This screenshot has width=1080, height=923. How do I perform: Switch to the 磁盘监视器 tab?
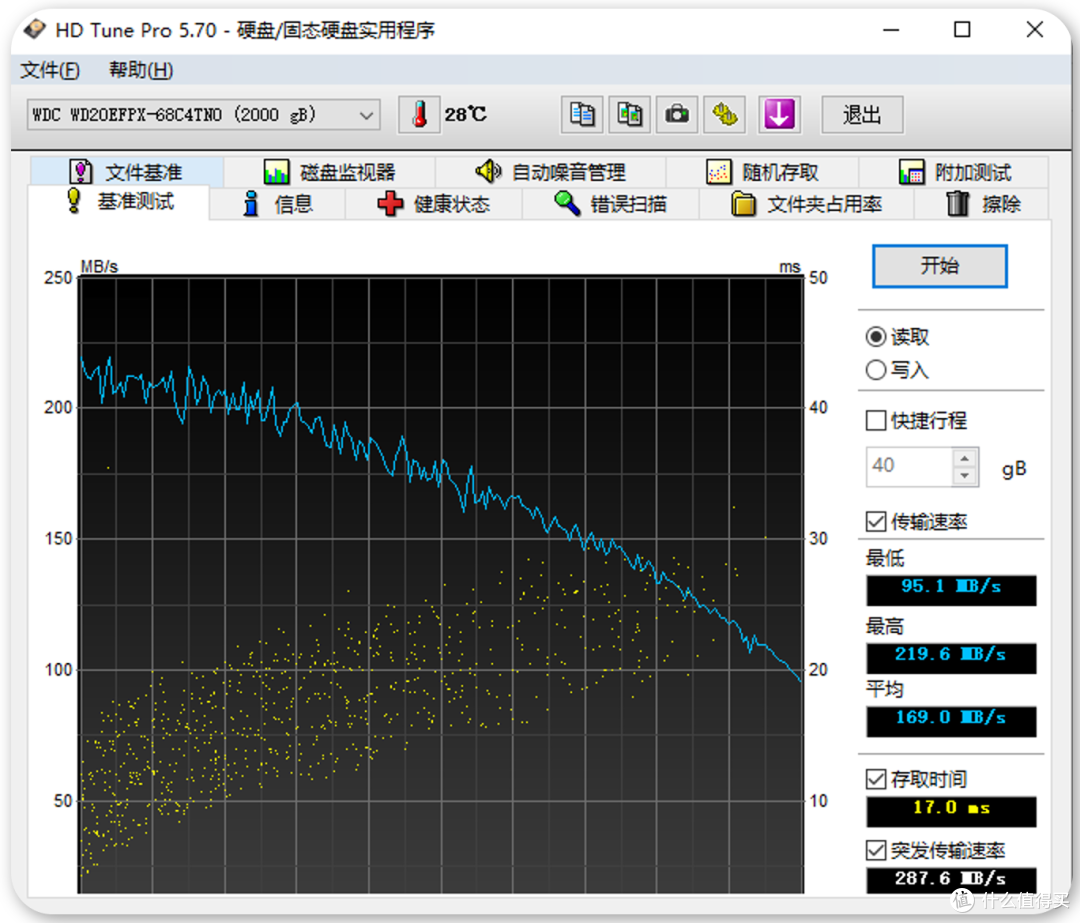(329, 172)
